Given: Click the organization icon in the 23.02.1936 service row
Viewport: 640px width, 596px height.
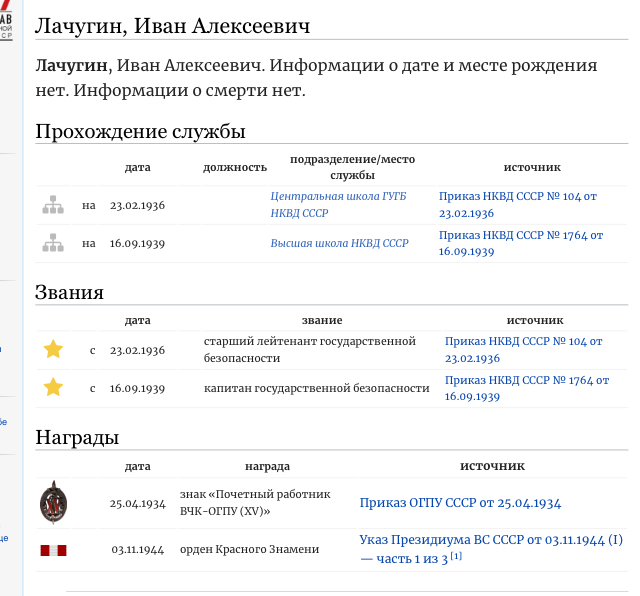Looking at the screenshot, I should (x=53, y=205).
